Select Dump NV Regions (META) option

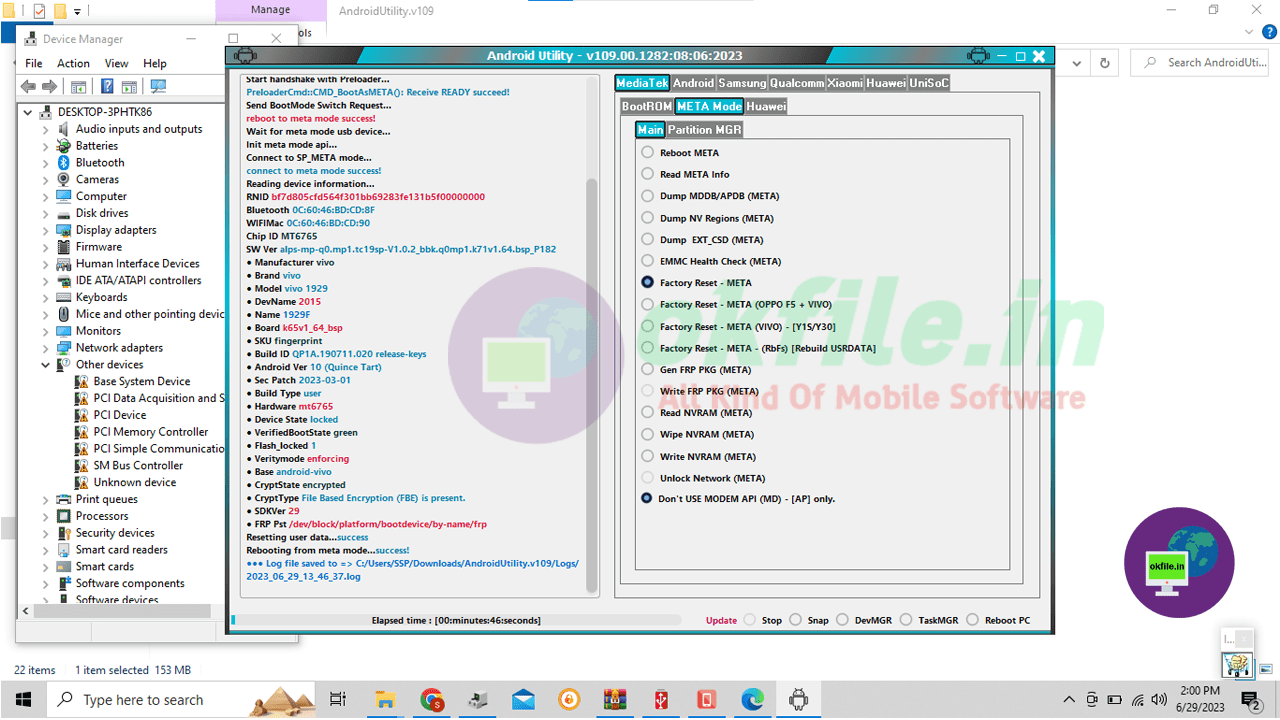tap(648, 218)
